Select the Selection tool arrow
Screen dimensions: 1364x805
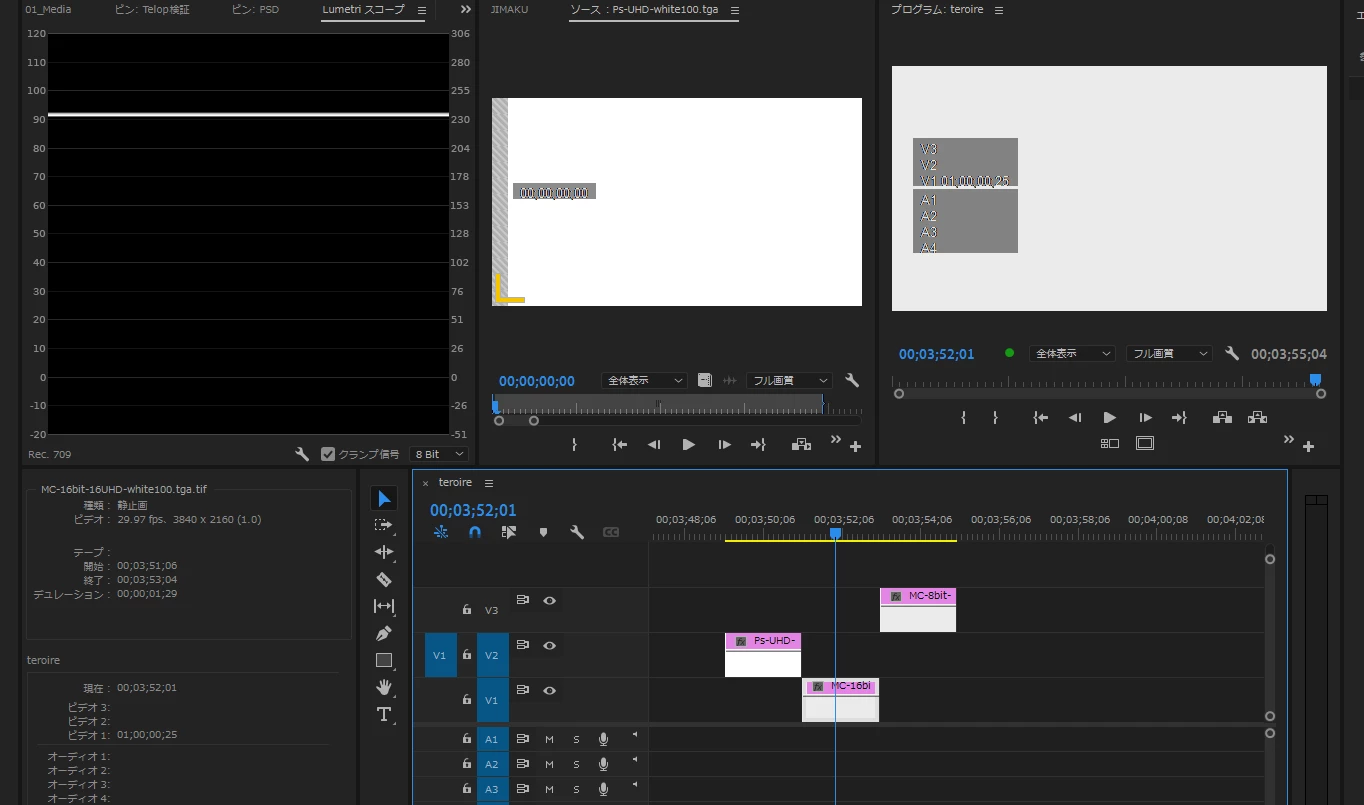click(384, 498)
